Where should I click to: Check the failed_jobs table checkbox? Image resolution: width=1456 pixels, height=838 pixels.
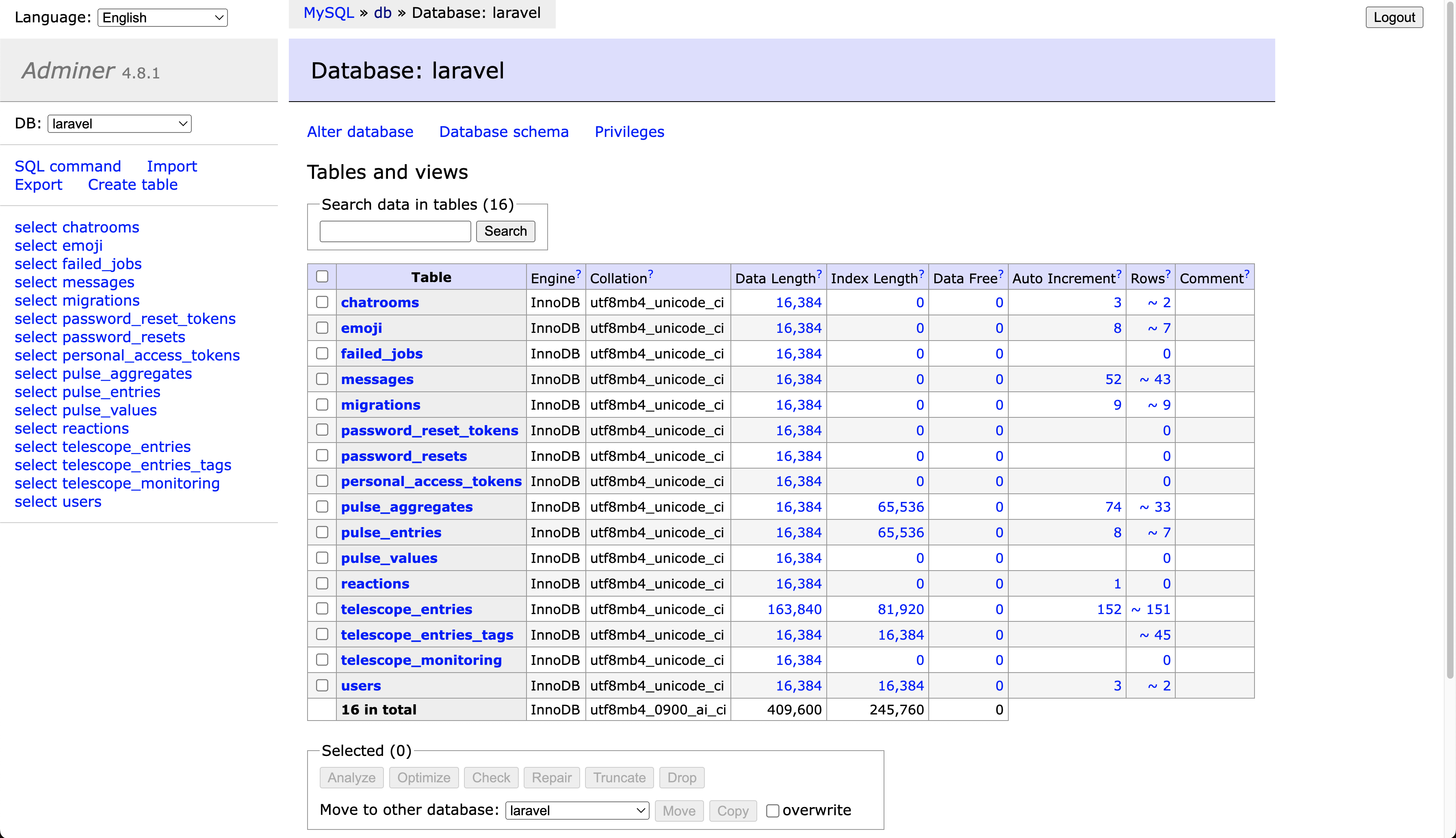tap(322, 354)
